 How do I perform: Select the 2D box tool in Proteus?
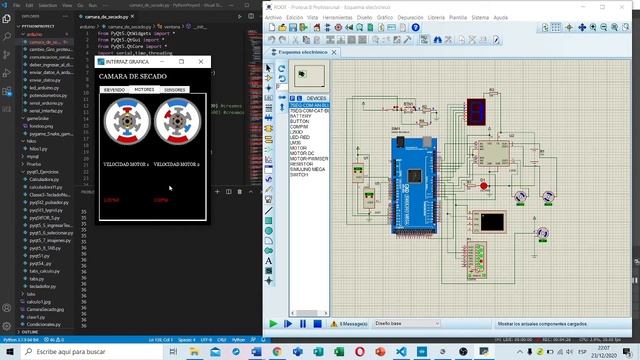(x=269, y=221)
